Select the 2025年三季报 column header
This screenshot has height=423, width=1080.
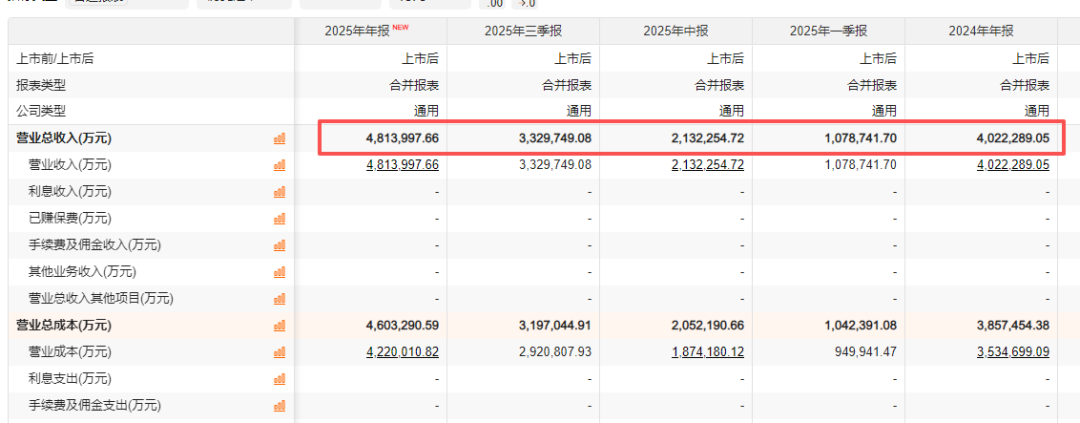point(524,31)
